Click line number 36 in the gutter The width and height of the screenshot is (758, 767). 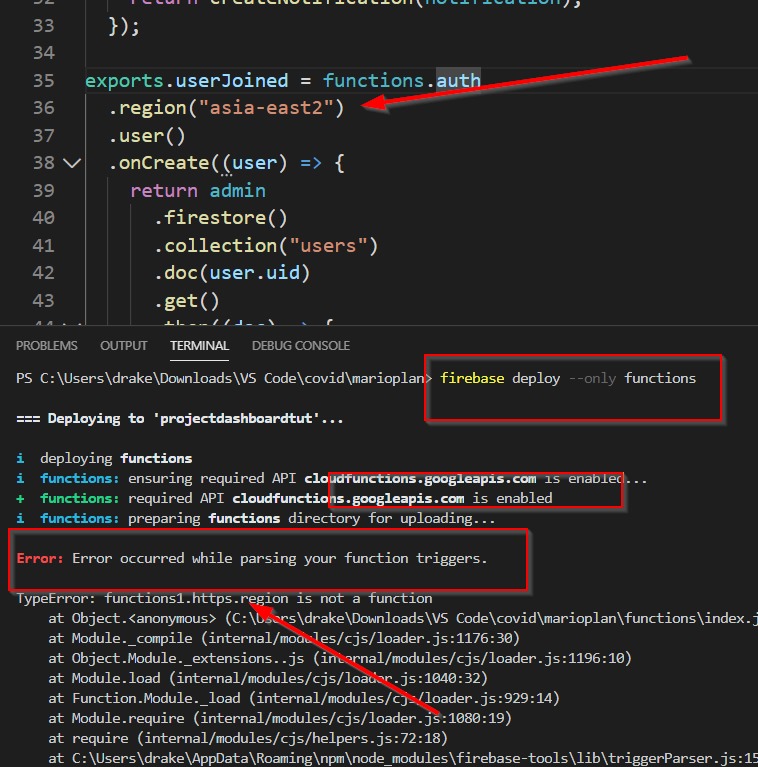[x=43, y=108]
